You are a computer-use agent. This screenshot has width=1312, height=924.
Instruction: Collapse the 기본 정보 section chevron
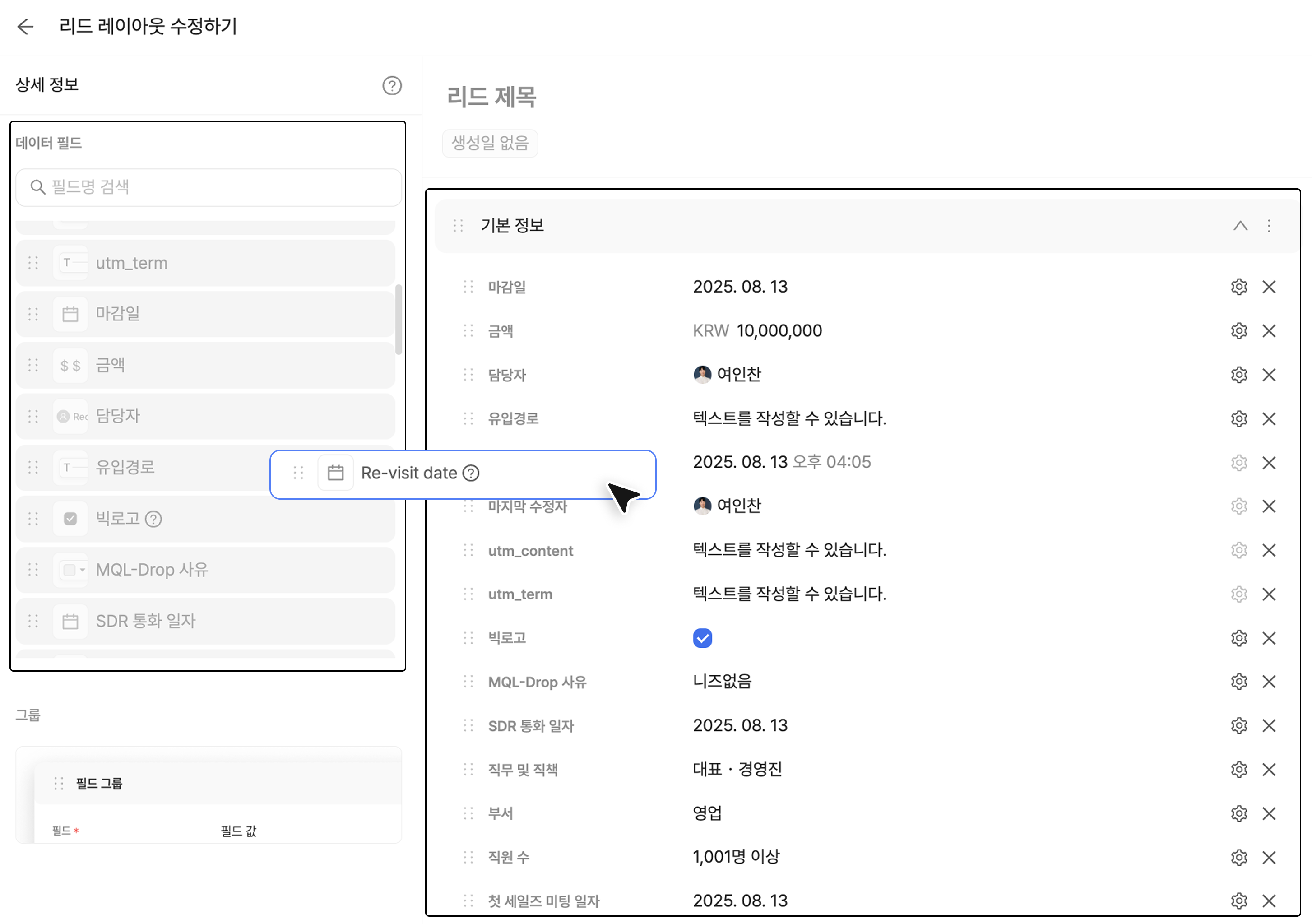click(1239, 226)
